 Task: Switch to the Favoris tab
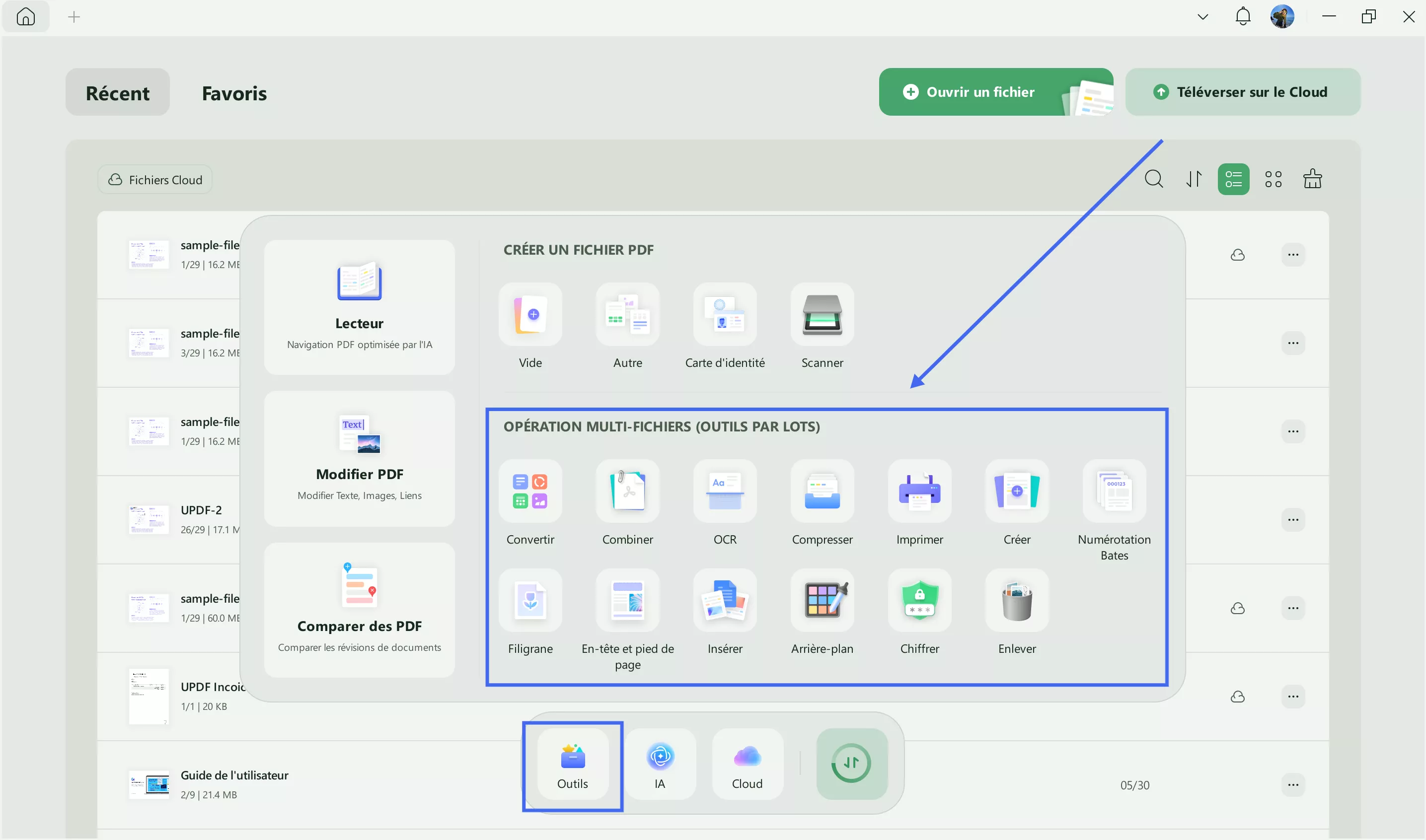(234, 93)
